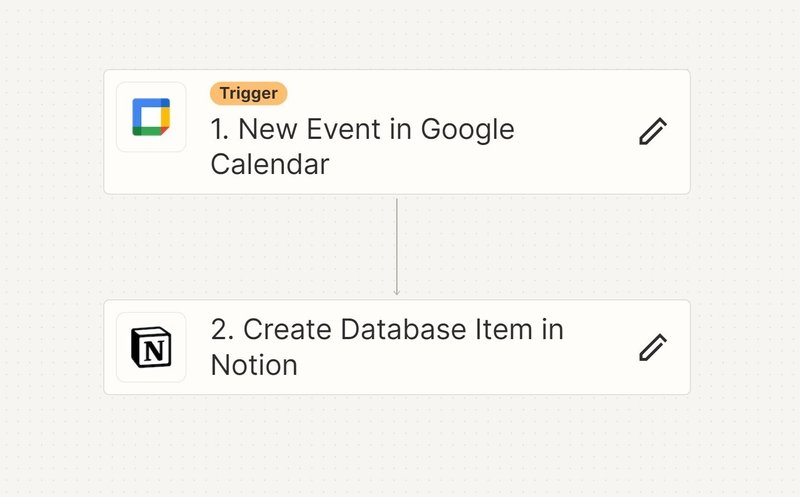Edit the New Event trigger step with pencil
This screenshot has height=497, width=800.
(653, 132)
